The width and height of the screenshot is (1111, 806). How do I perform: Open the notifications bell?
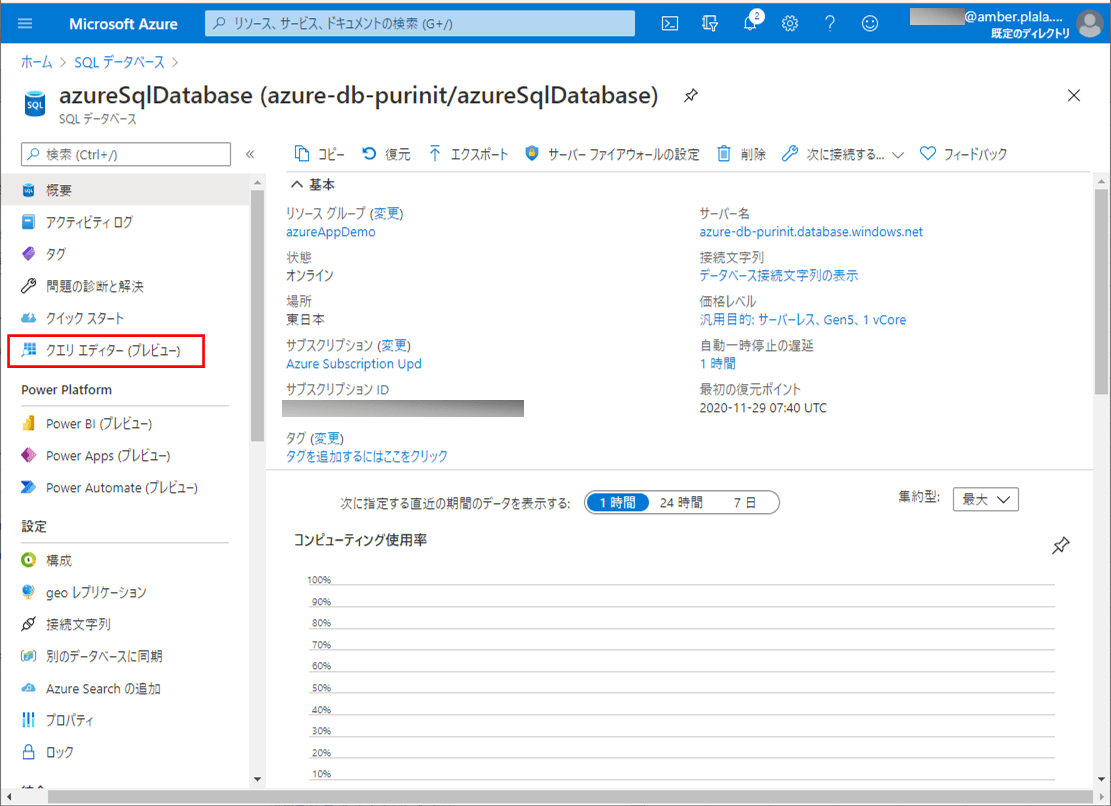pyautogui.click(x=750, y=23)
